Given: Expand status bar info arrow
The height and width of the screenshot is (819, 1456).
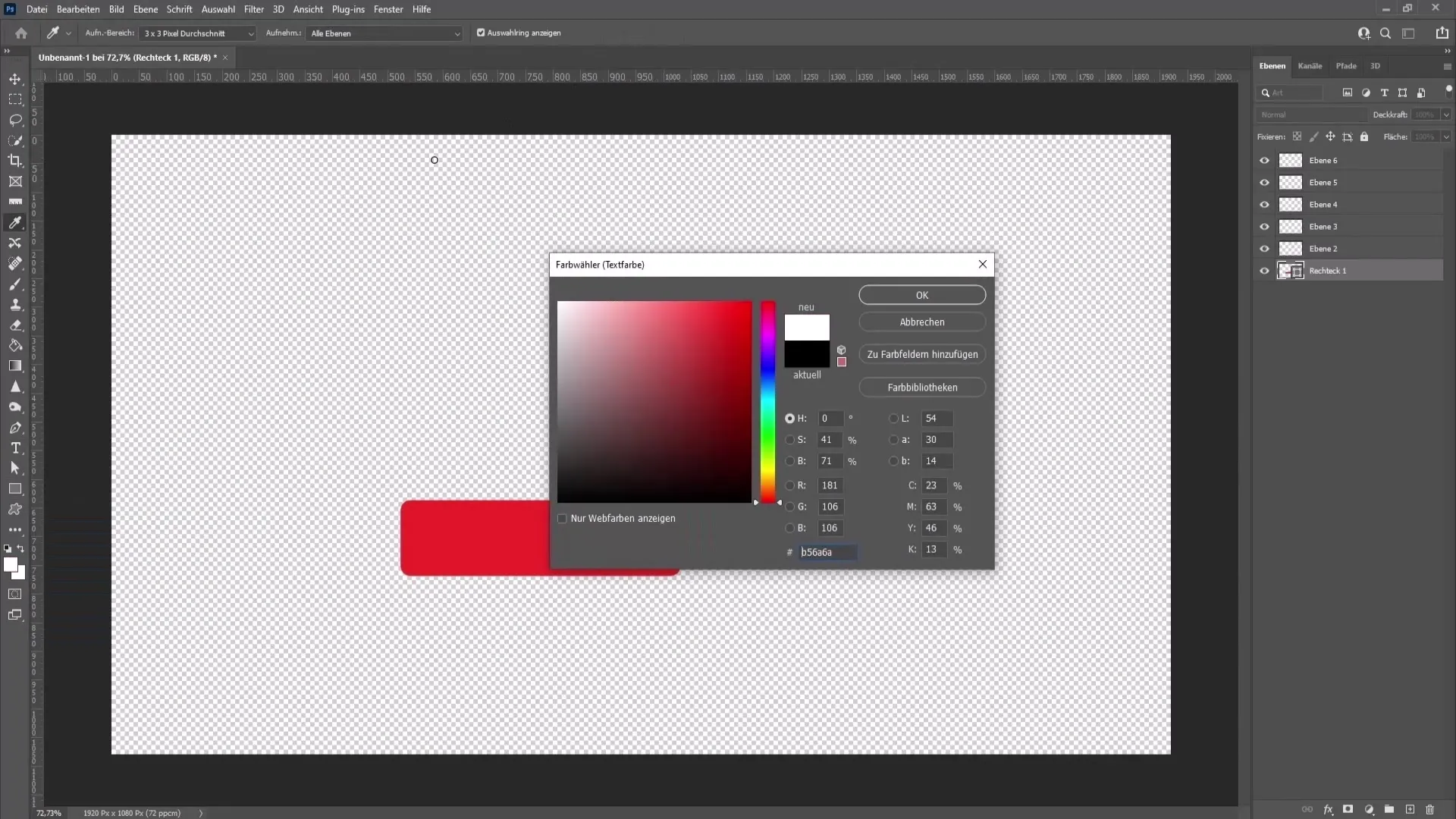Looking at the screenshot, I should tap(201, 813).
